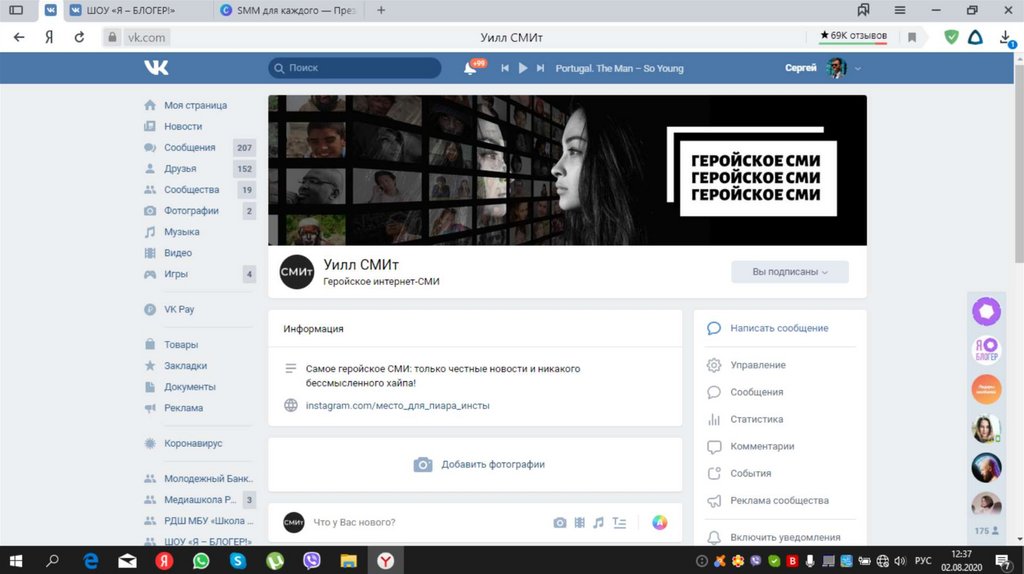Open the article editor icon in post box
Viewport: 1024px width, 574px height.
pyautogui.click(x=619, y=522)
